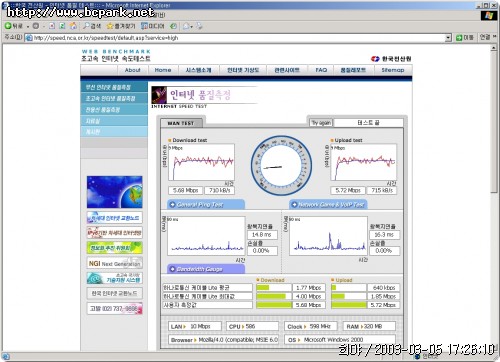
Task: Stop page loading with the Stop icon
Action: pos(52,26)
